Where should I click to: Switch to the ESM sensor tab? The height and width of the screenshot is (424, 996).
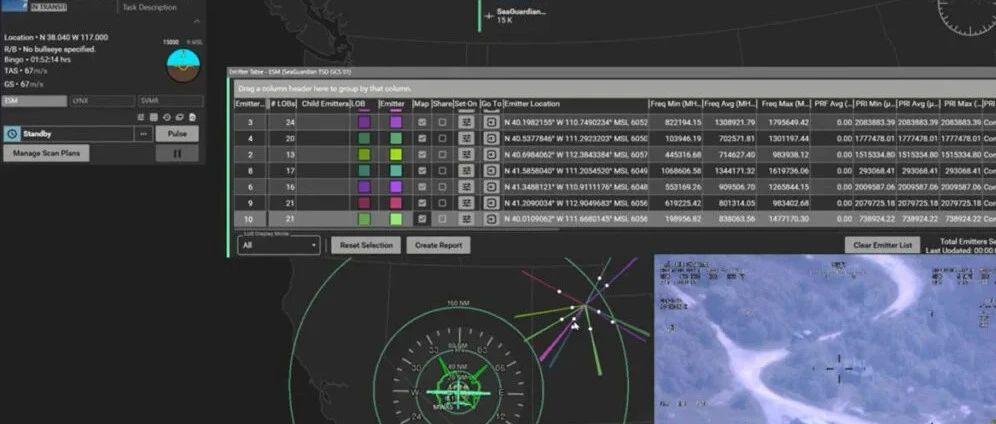(34, 101)
